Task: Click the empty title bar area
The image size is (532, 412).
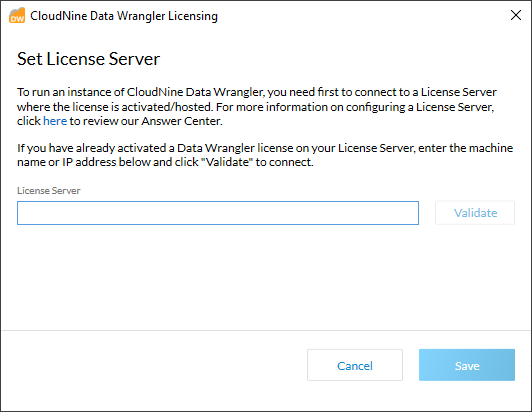Action: tap(363, 16)
